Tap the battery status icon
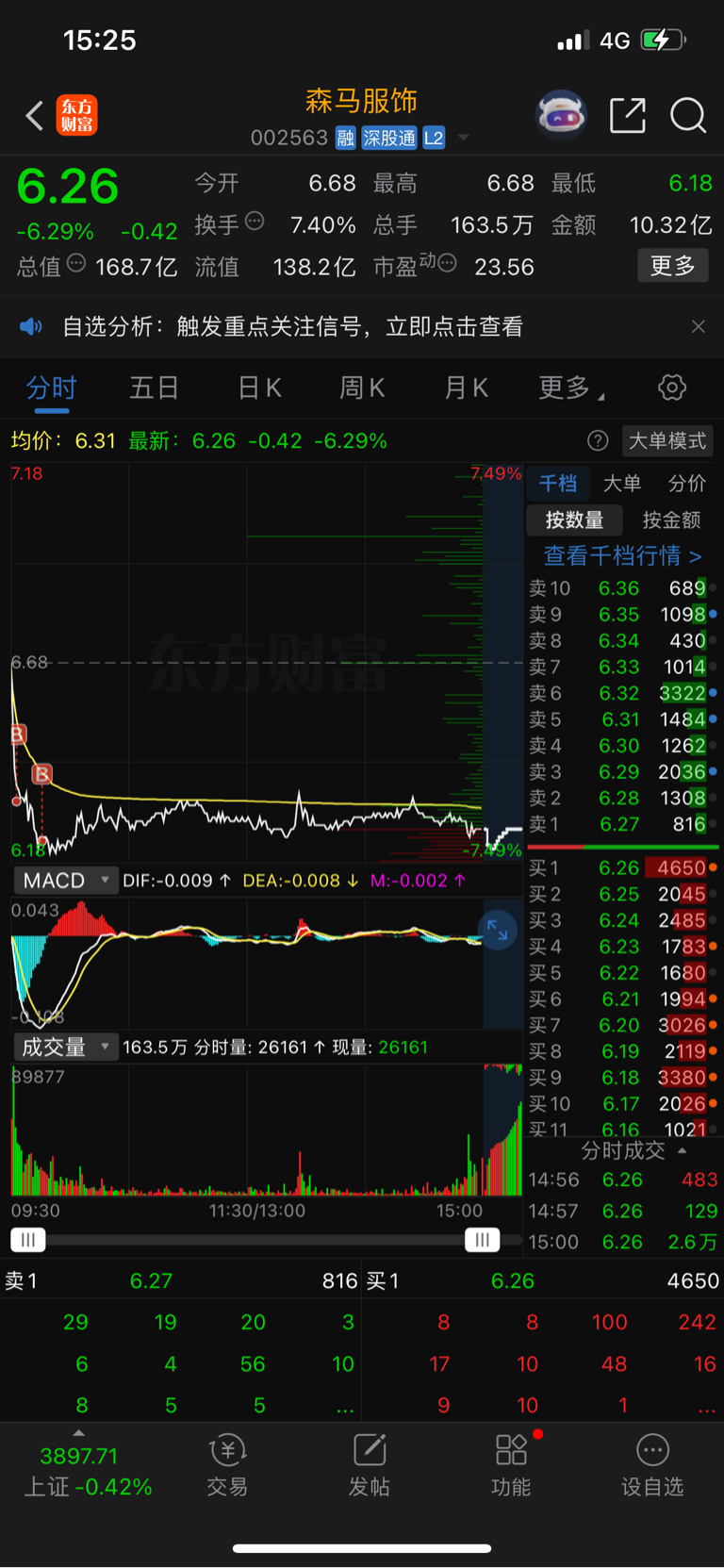Viewport: 724px width, 1568px height. click(x=664, y=40)
